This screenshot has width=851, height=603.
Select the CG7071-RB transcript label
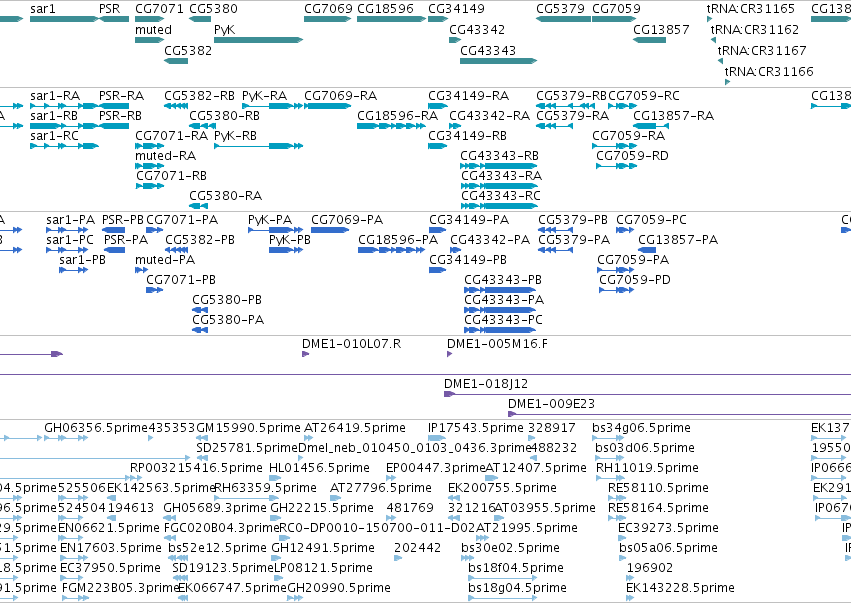[171, 176]
